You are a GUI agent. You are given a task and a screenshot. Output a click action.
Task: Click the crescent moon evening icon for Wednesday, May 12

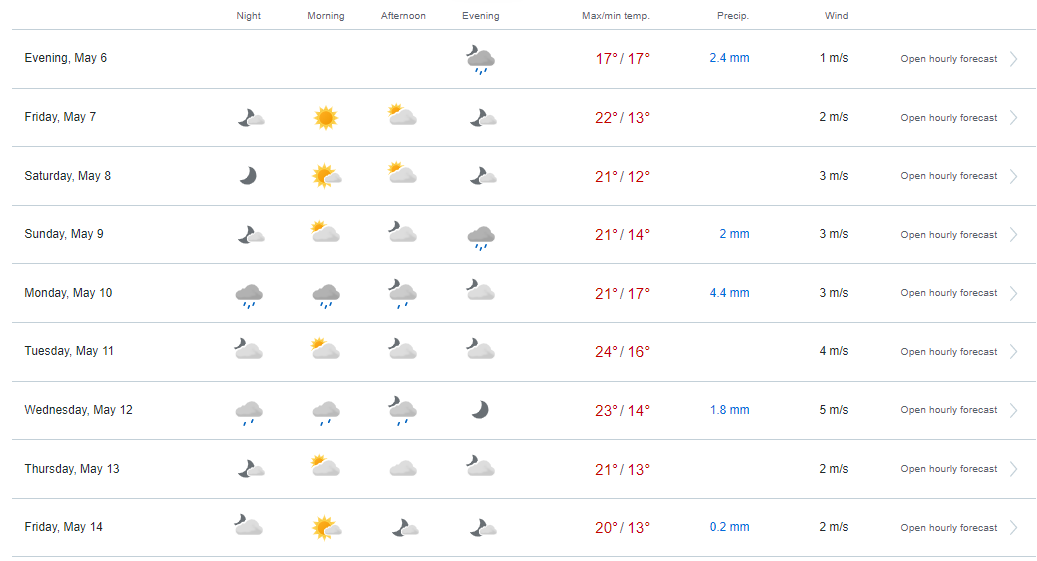pyautogui.click(x=480, y=410)
